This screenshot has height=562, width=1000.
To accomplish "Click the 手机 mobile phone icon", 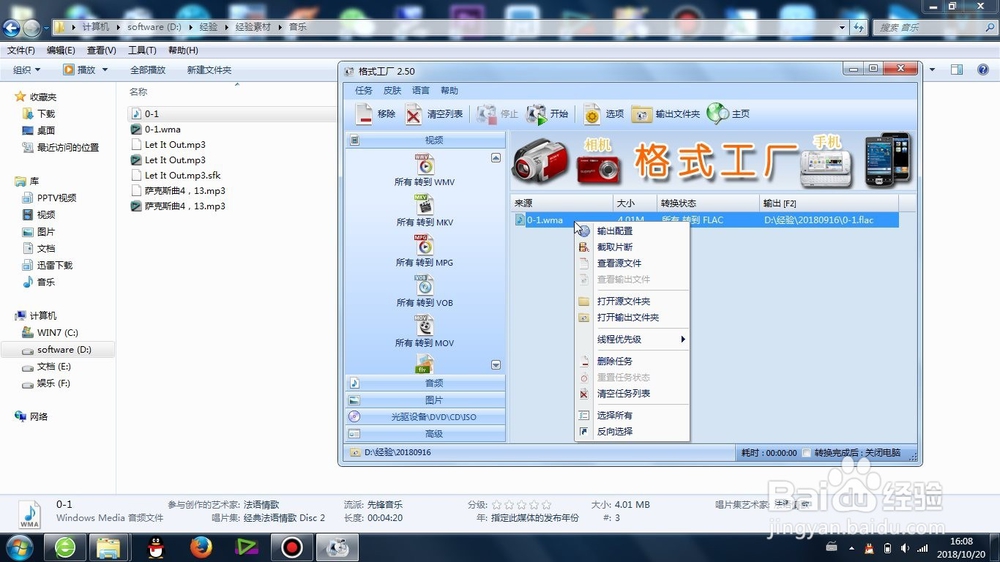I will click(826, 169).
